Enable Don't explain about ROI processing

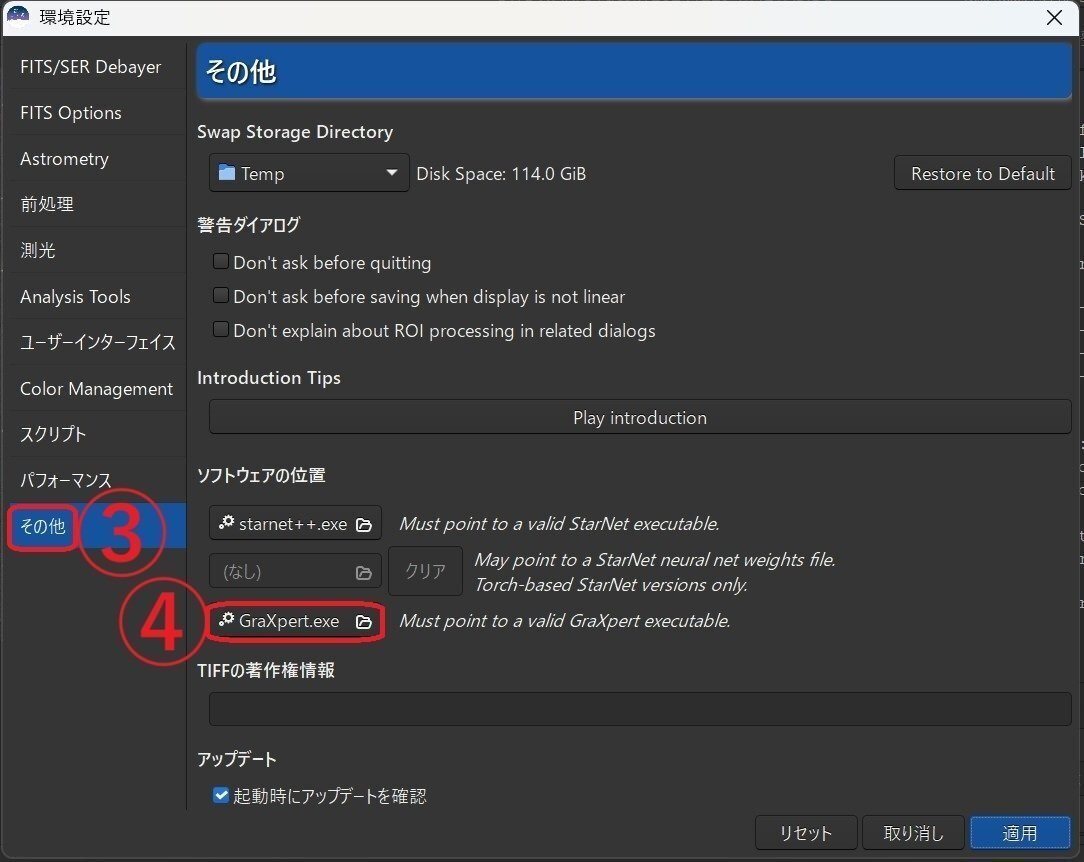[x=220, y=330]
